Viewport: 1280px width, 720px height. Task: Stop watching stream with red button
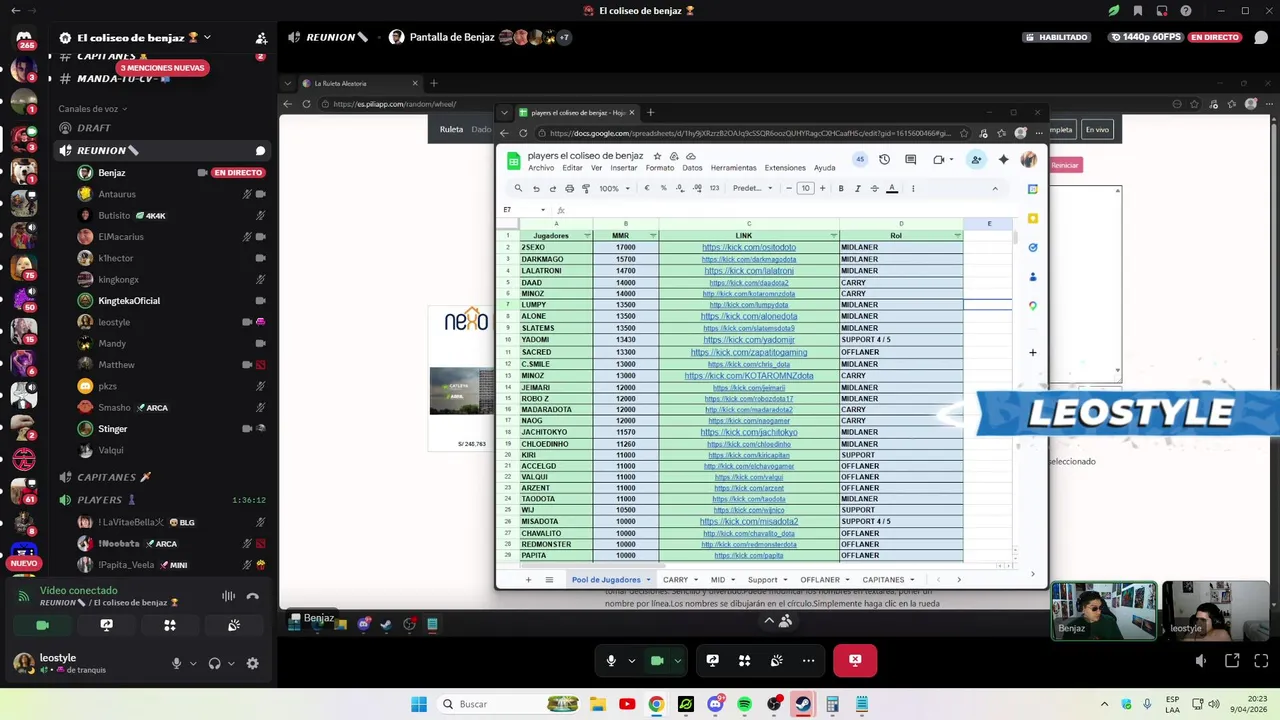(x=855, y=660)
